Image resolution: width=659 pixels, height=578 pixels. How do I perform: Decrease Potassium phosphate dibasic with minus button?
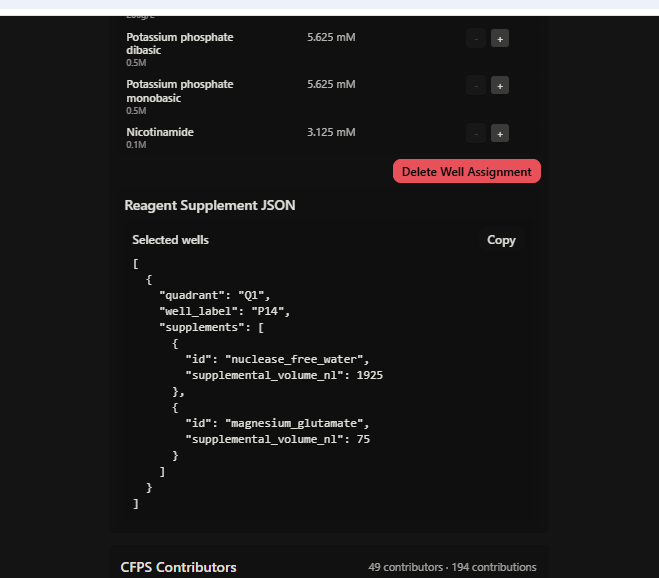click(476, 39)
